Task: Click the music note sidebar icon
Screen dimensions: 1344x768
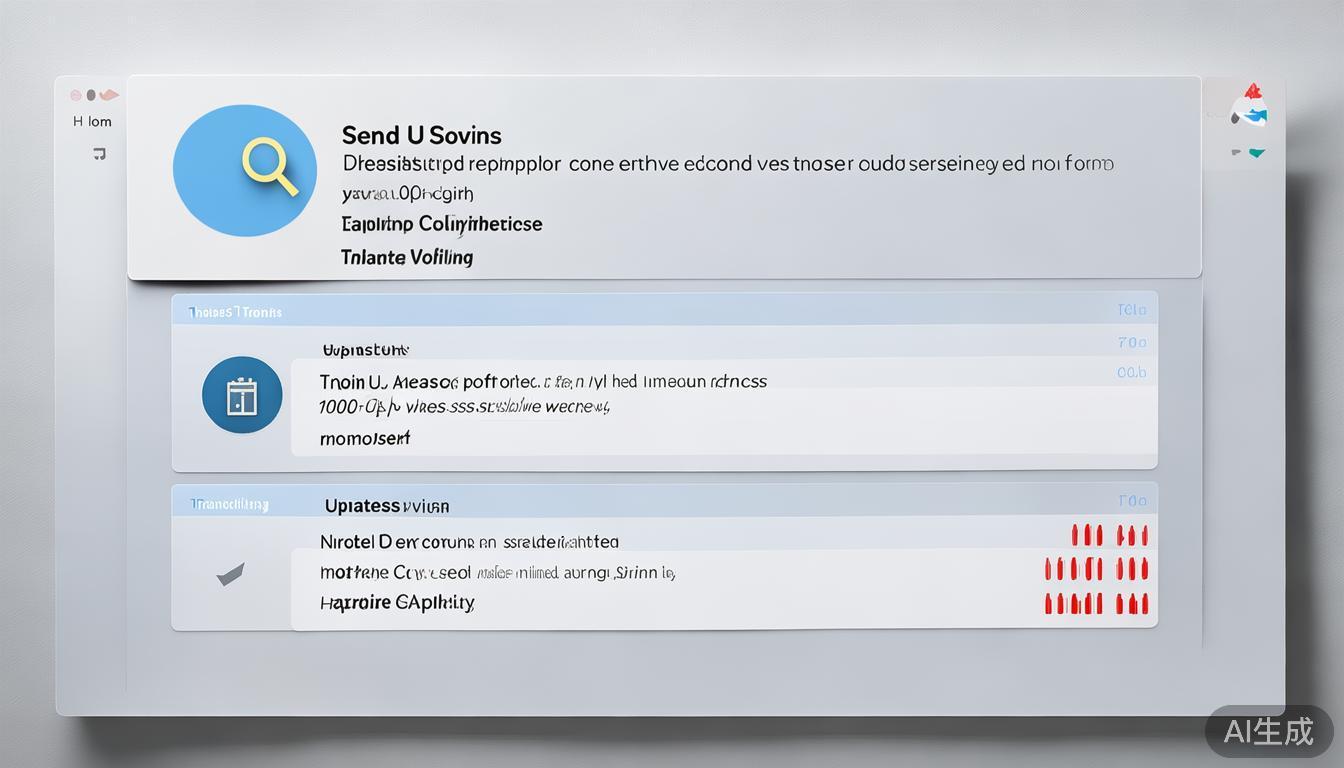Action: pos(98,154)
